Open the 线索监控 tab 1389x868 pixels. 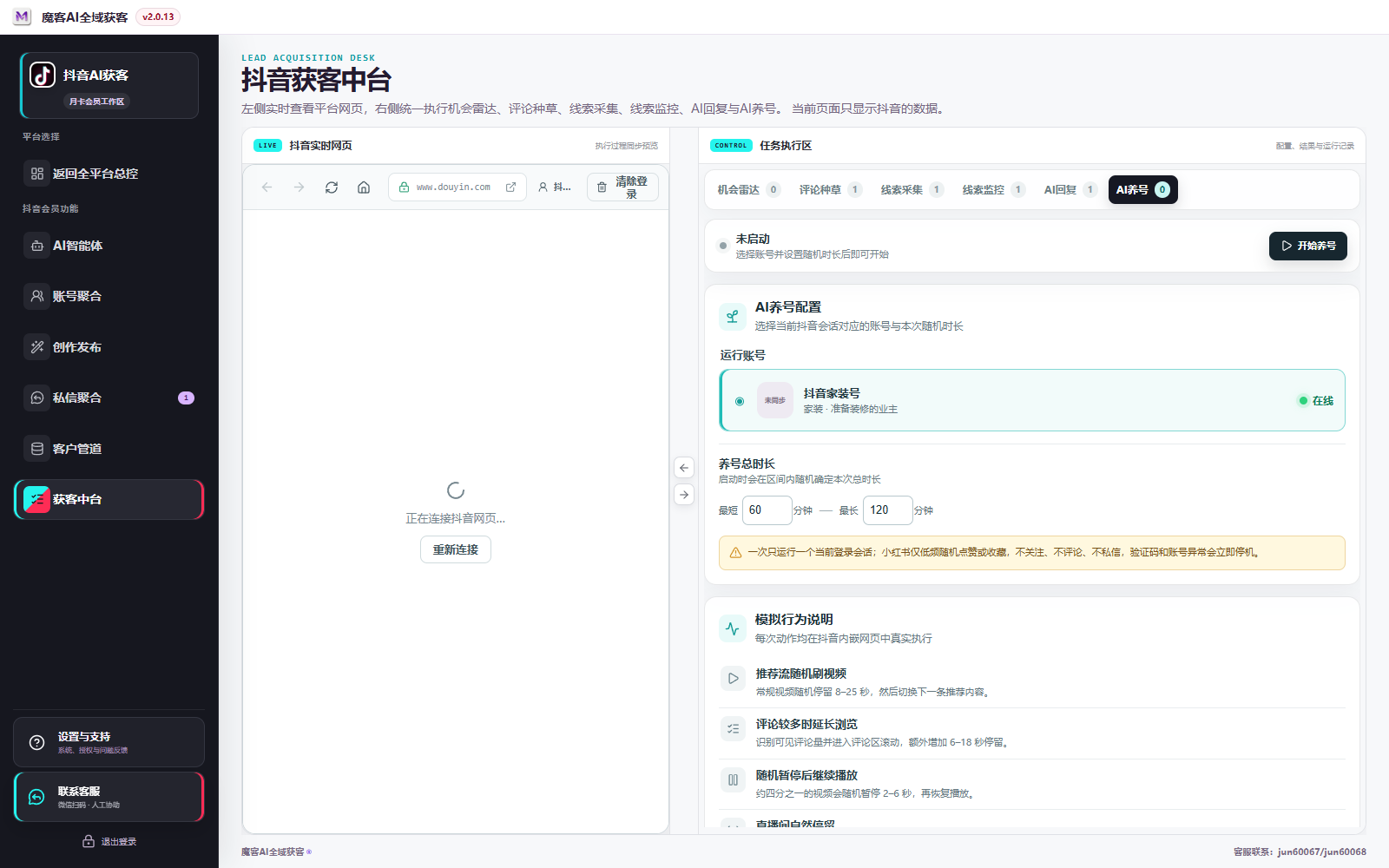[x=993, y=190]
